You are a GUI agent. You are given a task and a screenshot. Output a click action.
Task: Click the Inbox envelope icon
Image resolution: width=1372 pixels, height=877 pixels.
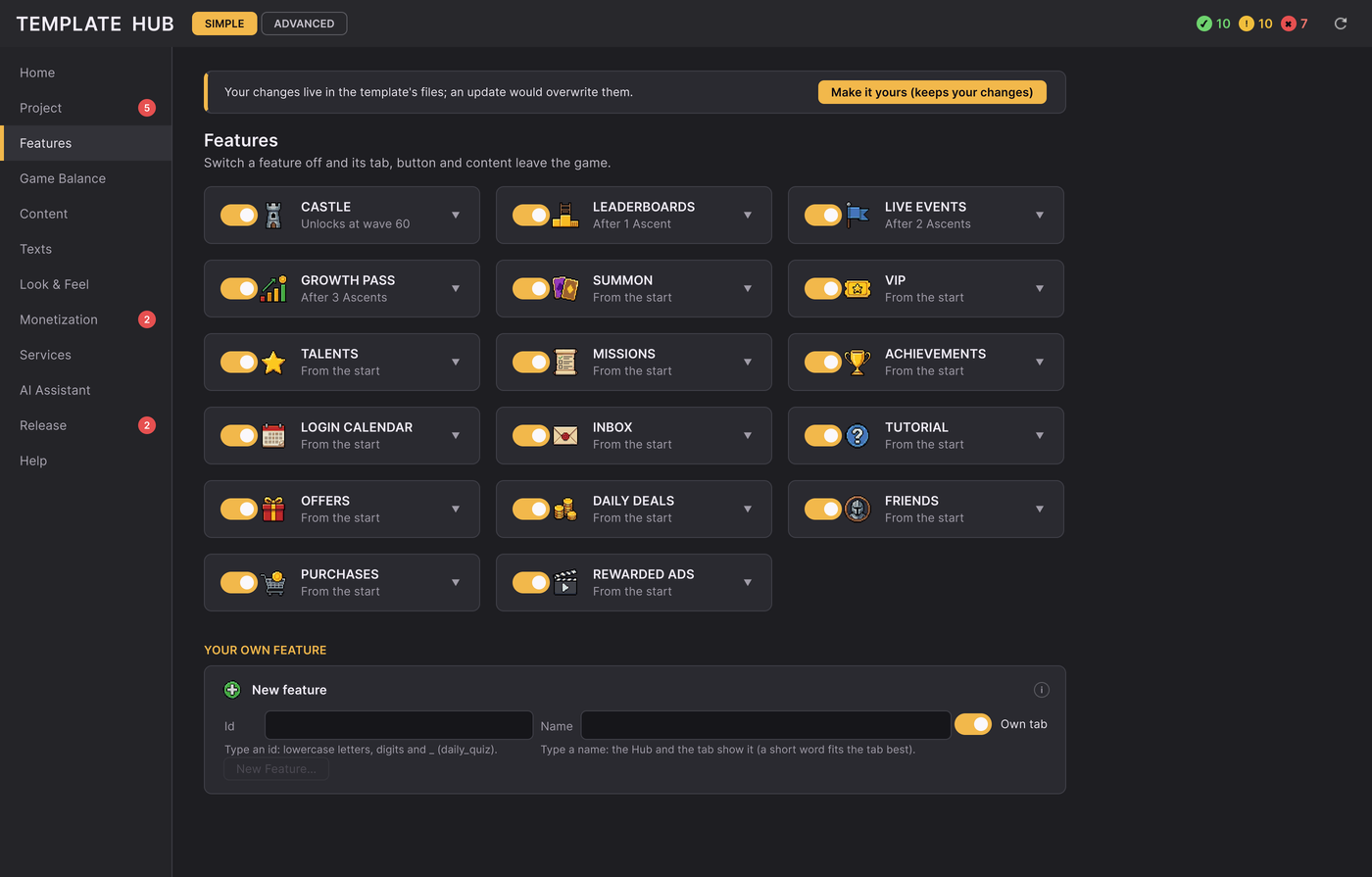(565, 435)
